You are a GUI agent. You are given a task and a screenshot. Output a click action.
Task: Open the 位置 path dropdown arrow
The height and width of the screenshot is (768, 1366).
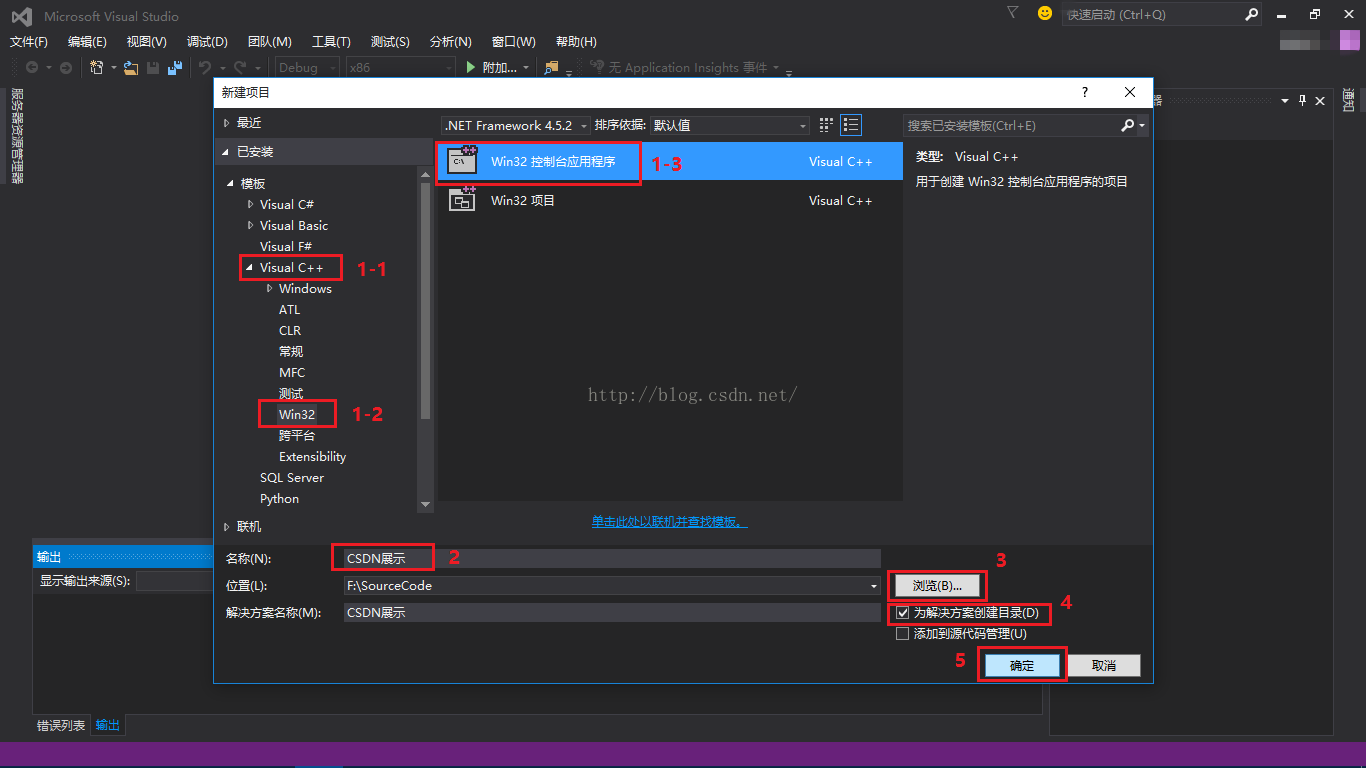(874, 585)
